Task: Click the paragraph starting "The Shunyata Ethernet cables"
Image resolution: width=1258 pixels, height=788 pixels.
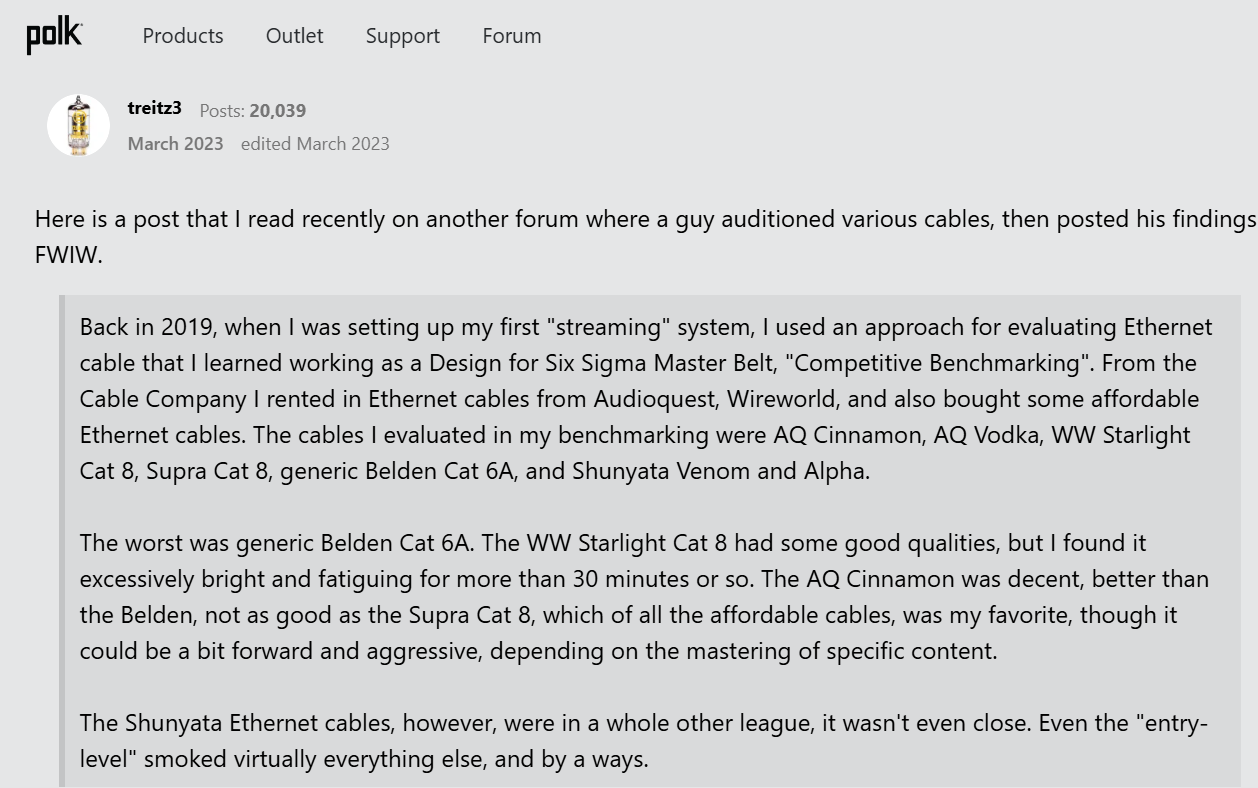Action: pyautogui.click(x=640, y=741)
